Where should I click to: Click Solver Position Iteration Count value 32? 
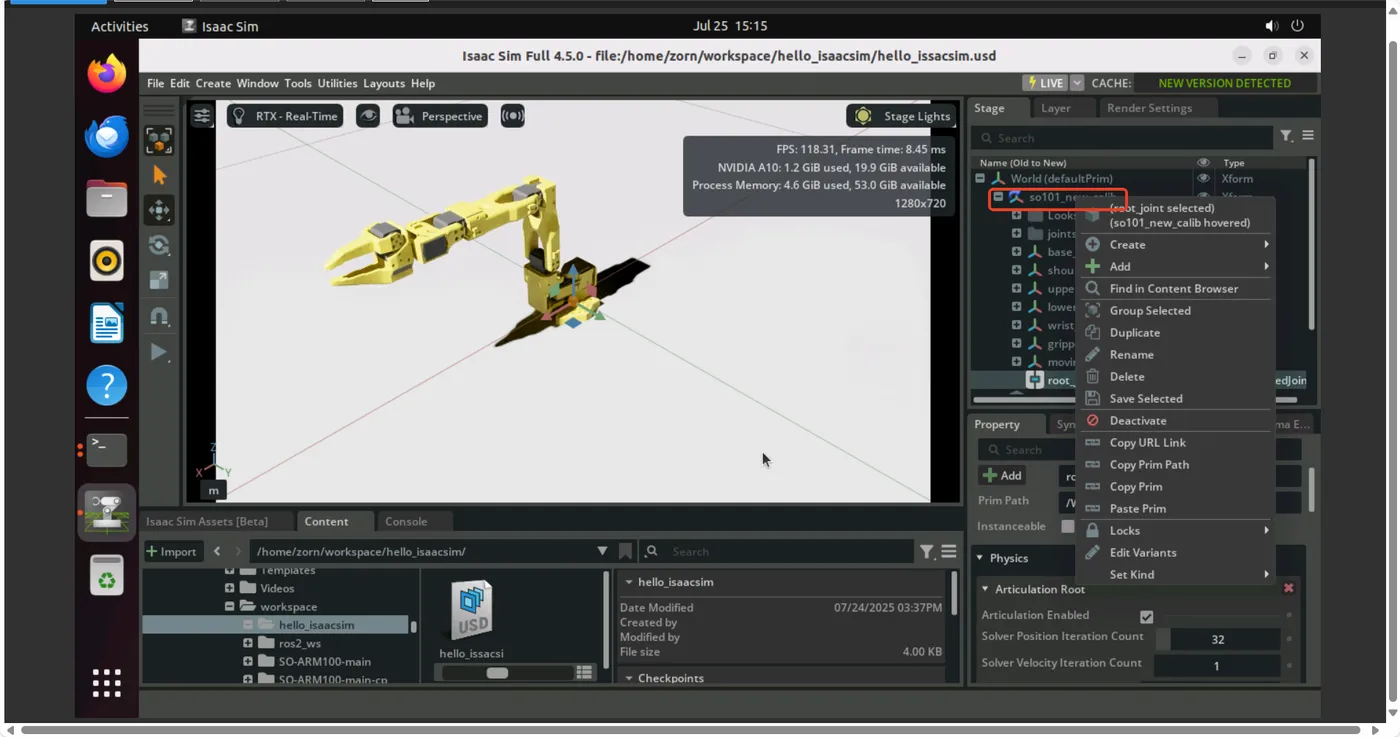pos(1217,639)
